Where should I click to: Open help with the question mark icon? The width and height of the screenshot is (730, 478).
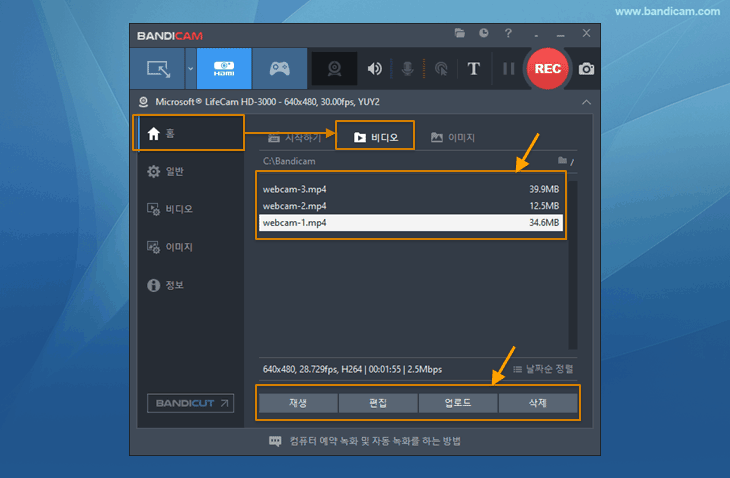click(508, 33)
